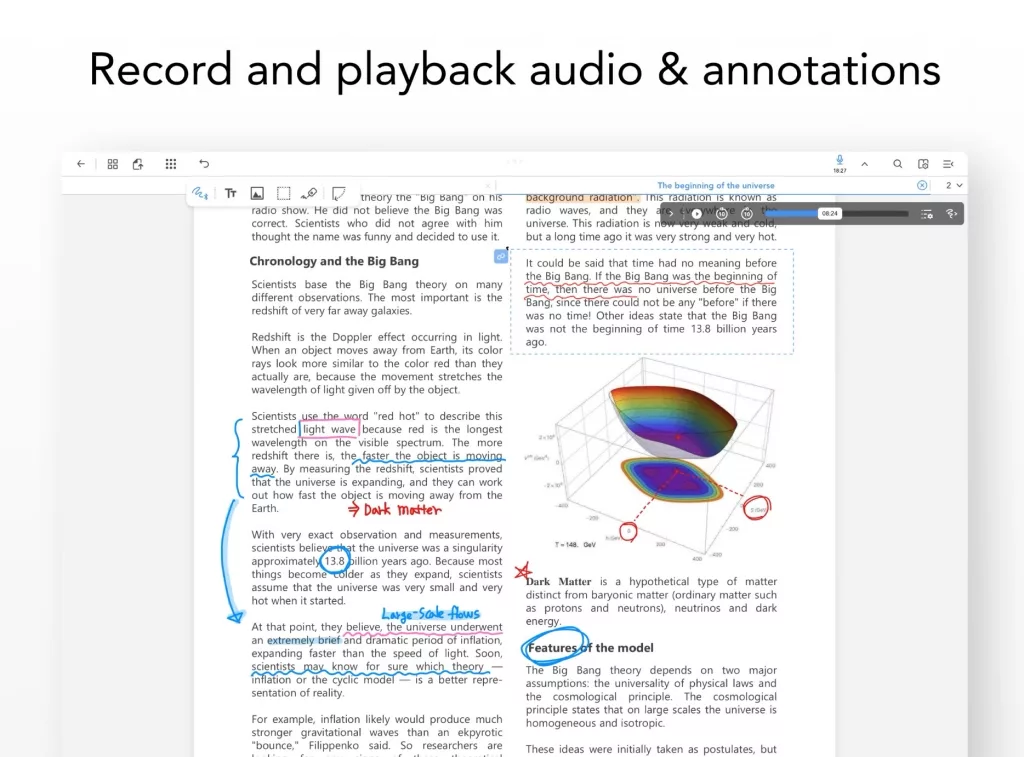Screen dimensions: 1024x757
Task: Go back using the left arrow
Action: point(80,164)
